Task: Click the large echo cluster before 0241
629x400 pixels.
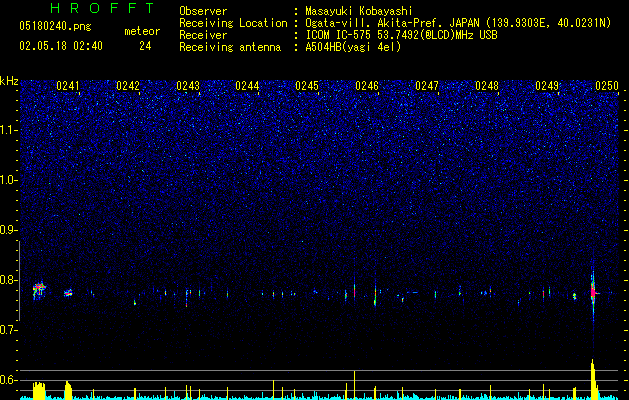Action: (x=39, y=290)
